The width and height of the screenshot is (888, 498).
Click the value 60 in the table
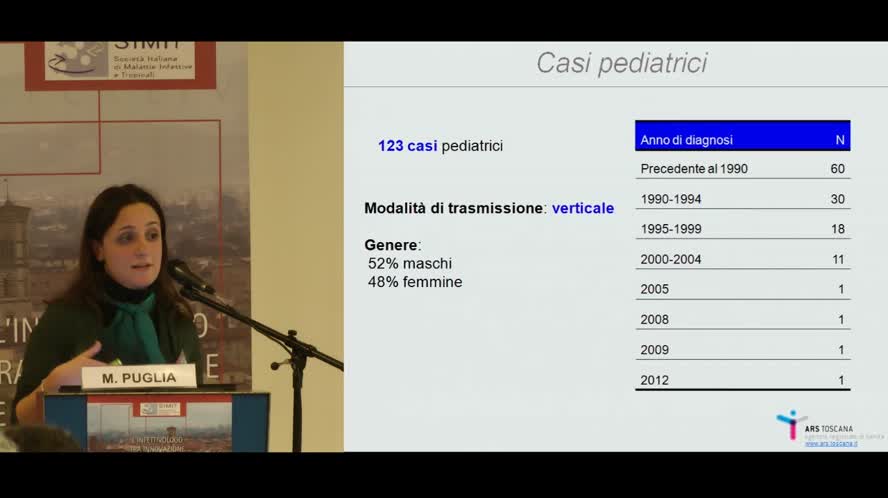[x=838, y=169]
